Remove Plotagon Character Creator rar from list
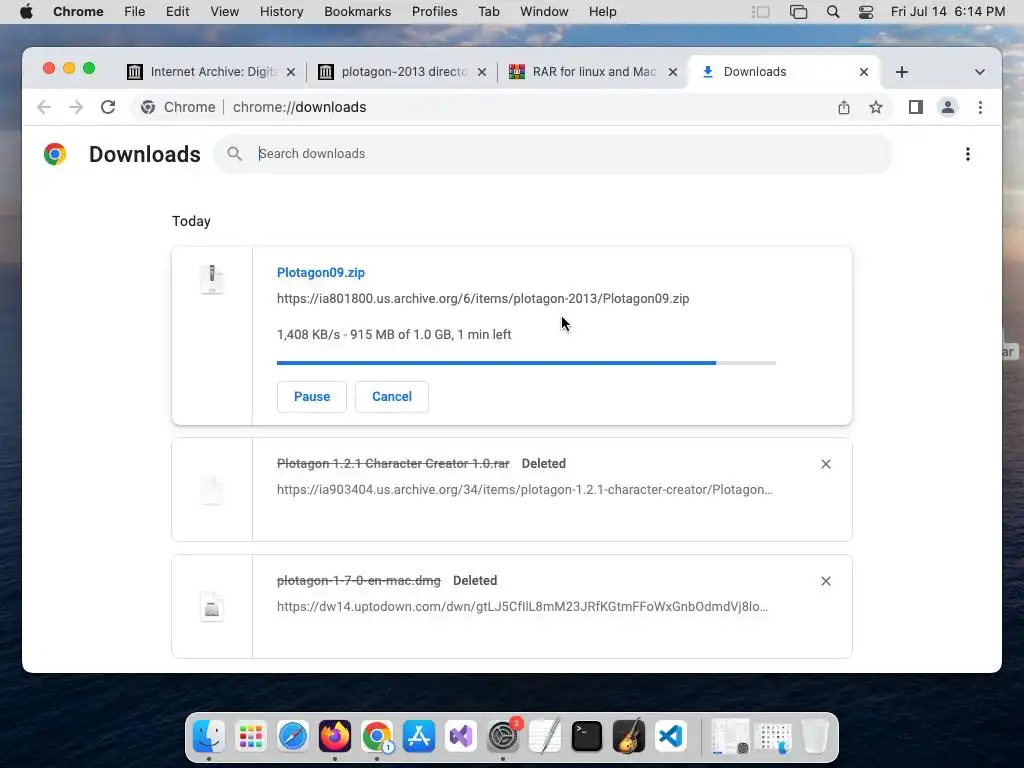 point(825,464)
